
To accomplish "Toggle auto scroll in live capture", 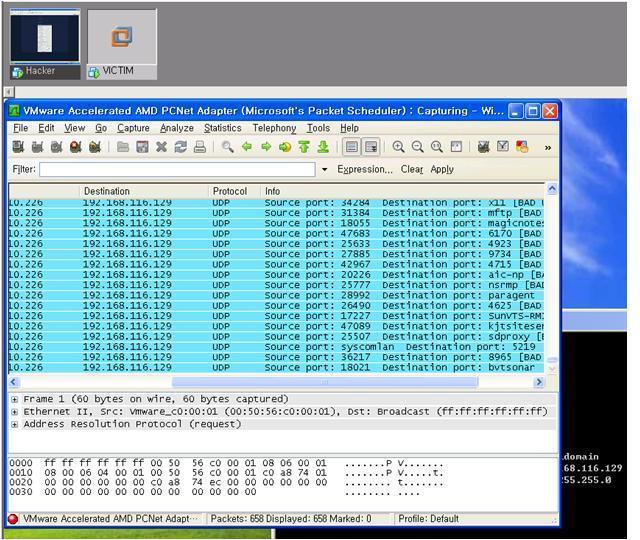I will tap(371, 147).
